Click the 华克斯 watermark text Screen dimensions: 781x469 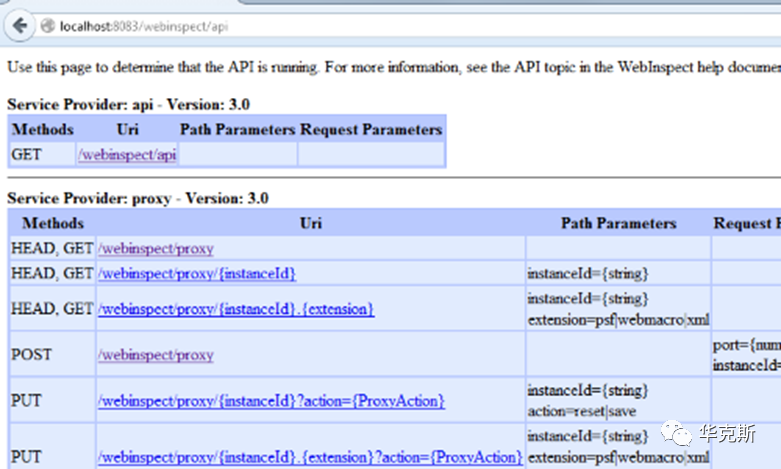click(x=726, y=434)
